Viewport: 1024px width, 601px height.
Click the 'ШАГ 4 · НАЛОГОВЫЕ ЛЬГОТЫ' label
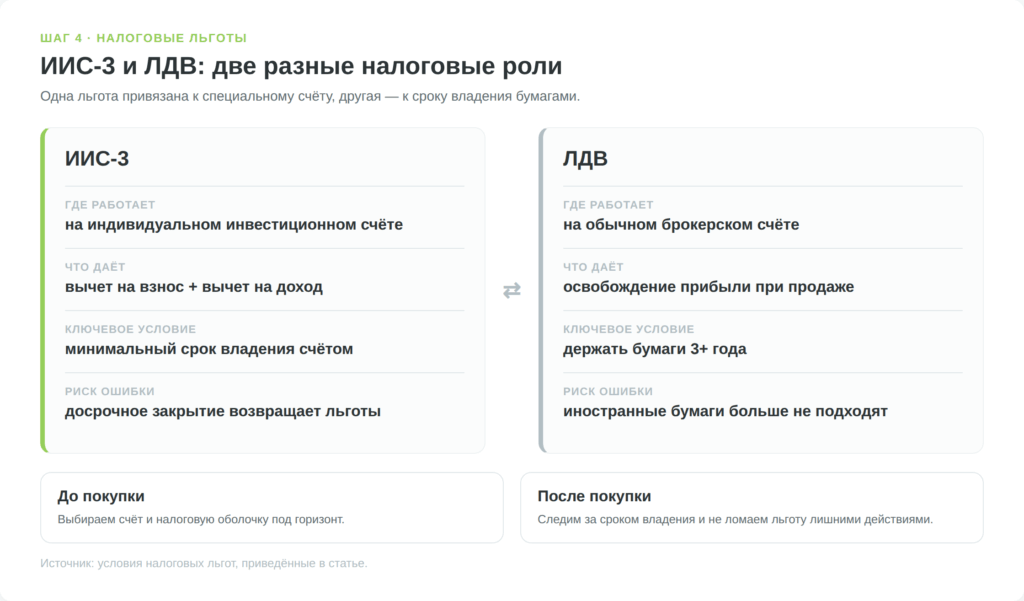(144, 38)
